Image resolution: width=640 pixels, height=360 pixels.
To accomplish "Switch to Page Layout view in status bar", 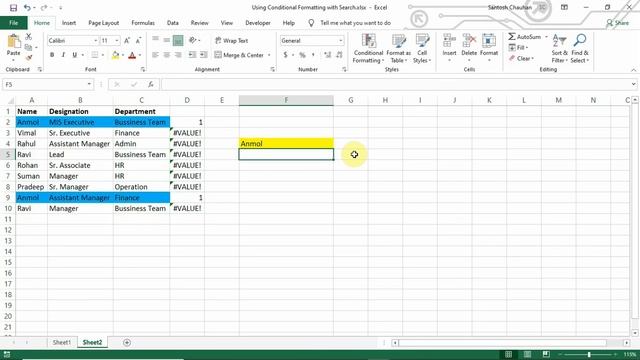I will 527,354.
